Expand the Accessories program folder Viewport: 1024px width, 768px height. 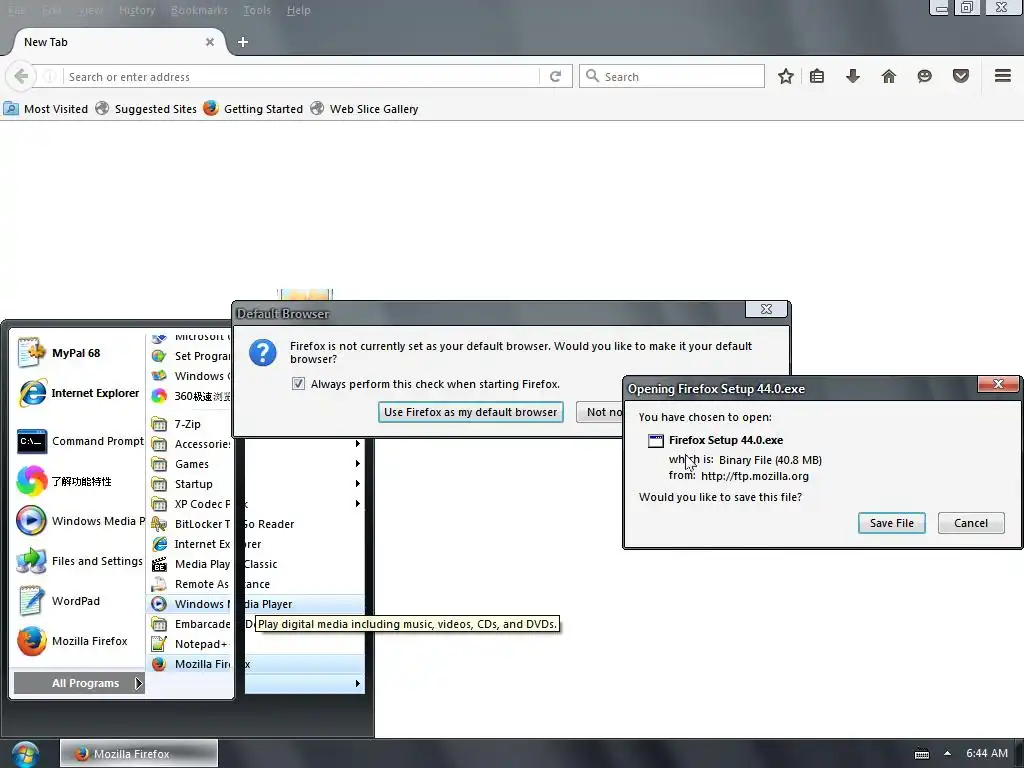click(190, 444)
